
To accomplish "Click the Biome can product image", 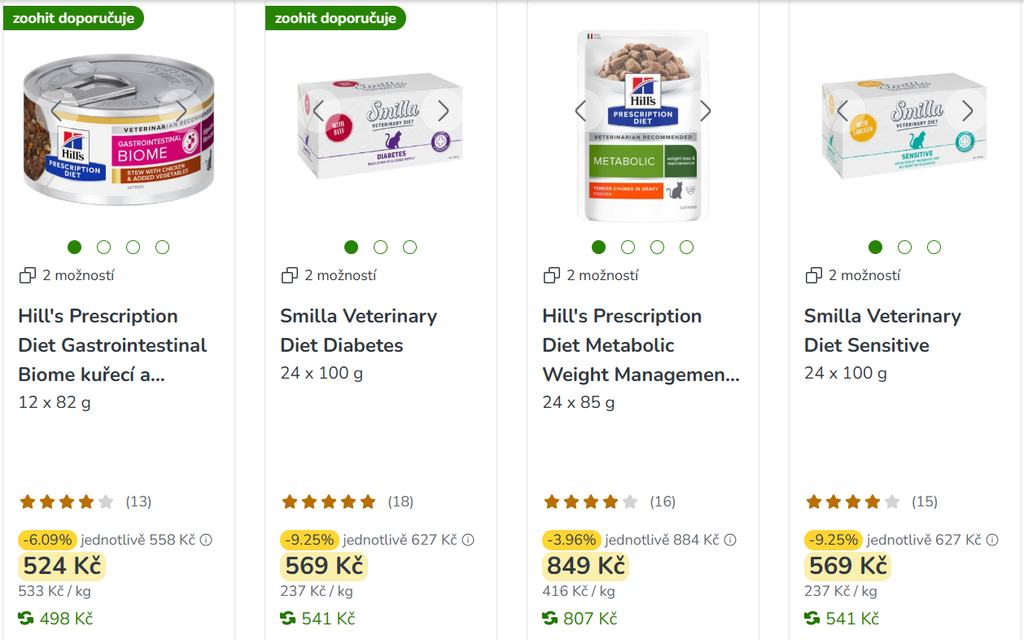I will [119, 129].
